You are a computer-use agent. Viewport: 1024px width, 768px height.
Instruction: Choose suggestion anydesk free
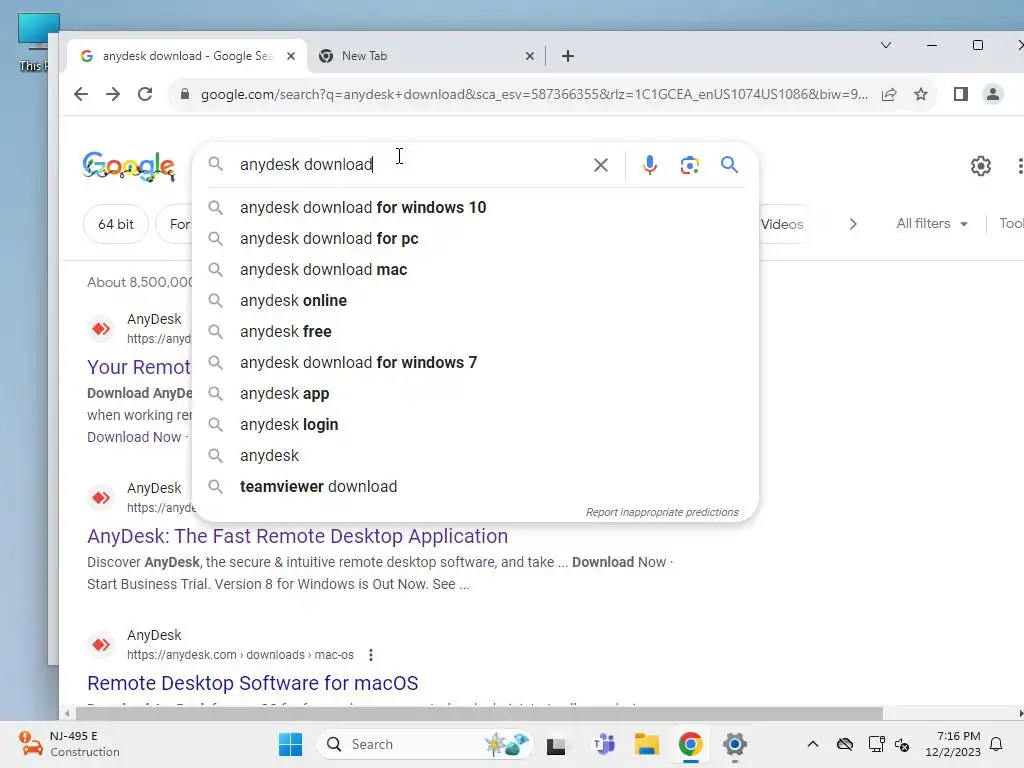tap(476, 332)
